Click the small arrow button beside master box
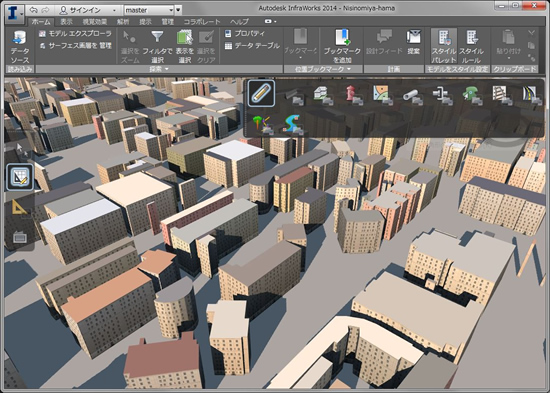 [178, 10]
